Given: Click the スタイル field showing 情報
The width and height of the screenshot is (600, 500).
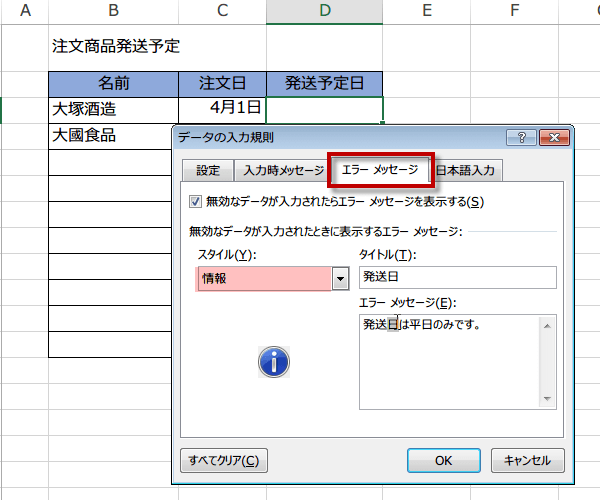Looking at the screenshot, I should 264,279.
